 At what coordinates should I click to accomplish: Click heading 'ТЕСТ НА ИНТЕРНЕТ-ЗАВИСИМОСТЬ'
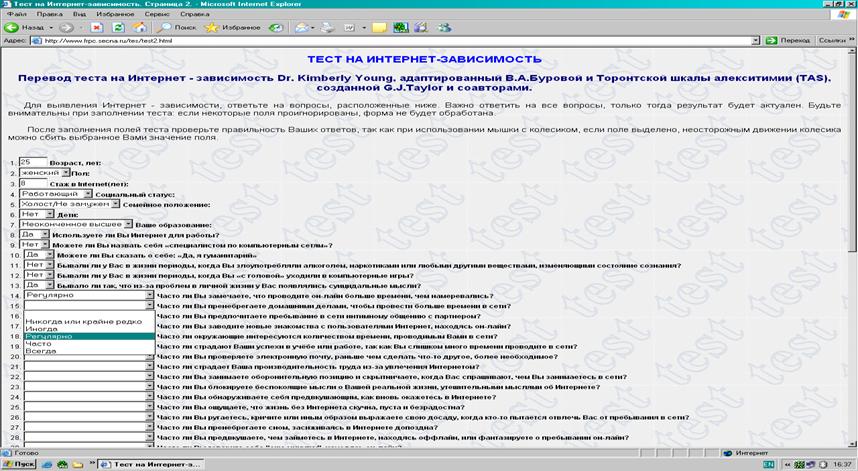click(425, 60)
